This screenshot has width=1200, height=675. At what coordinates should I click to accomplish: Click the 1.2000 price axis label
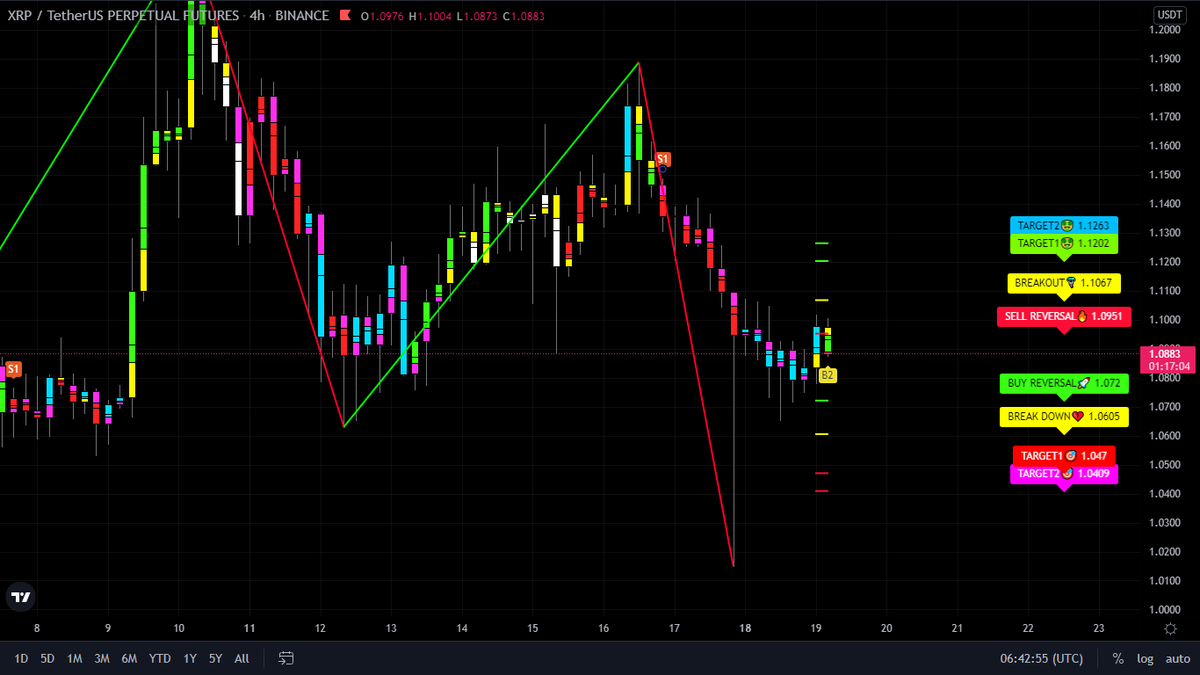[x=1163, y=30]
